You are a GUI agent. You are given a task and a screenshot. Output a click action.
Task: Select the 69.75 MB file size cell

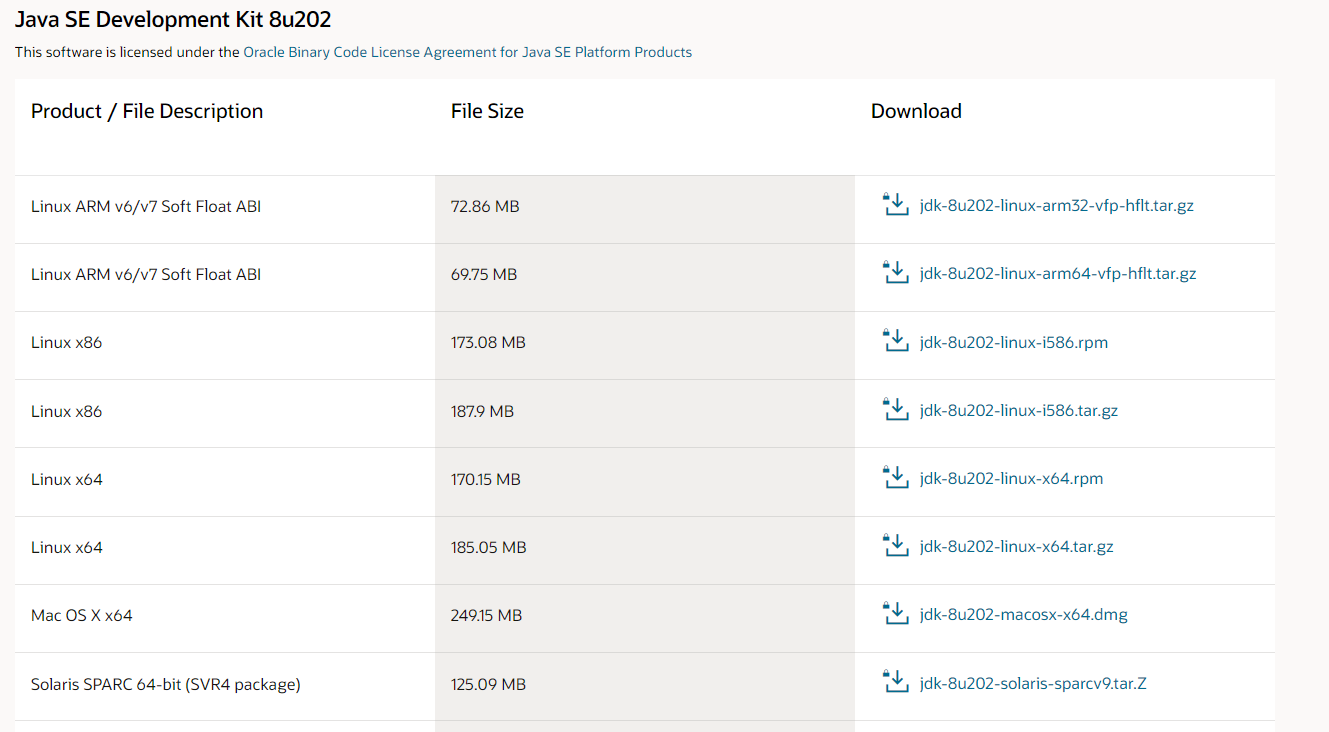click(x=645, y=277)
